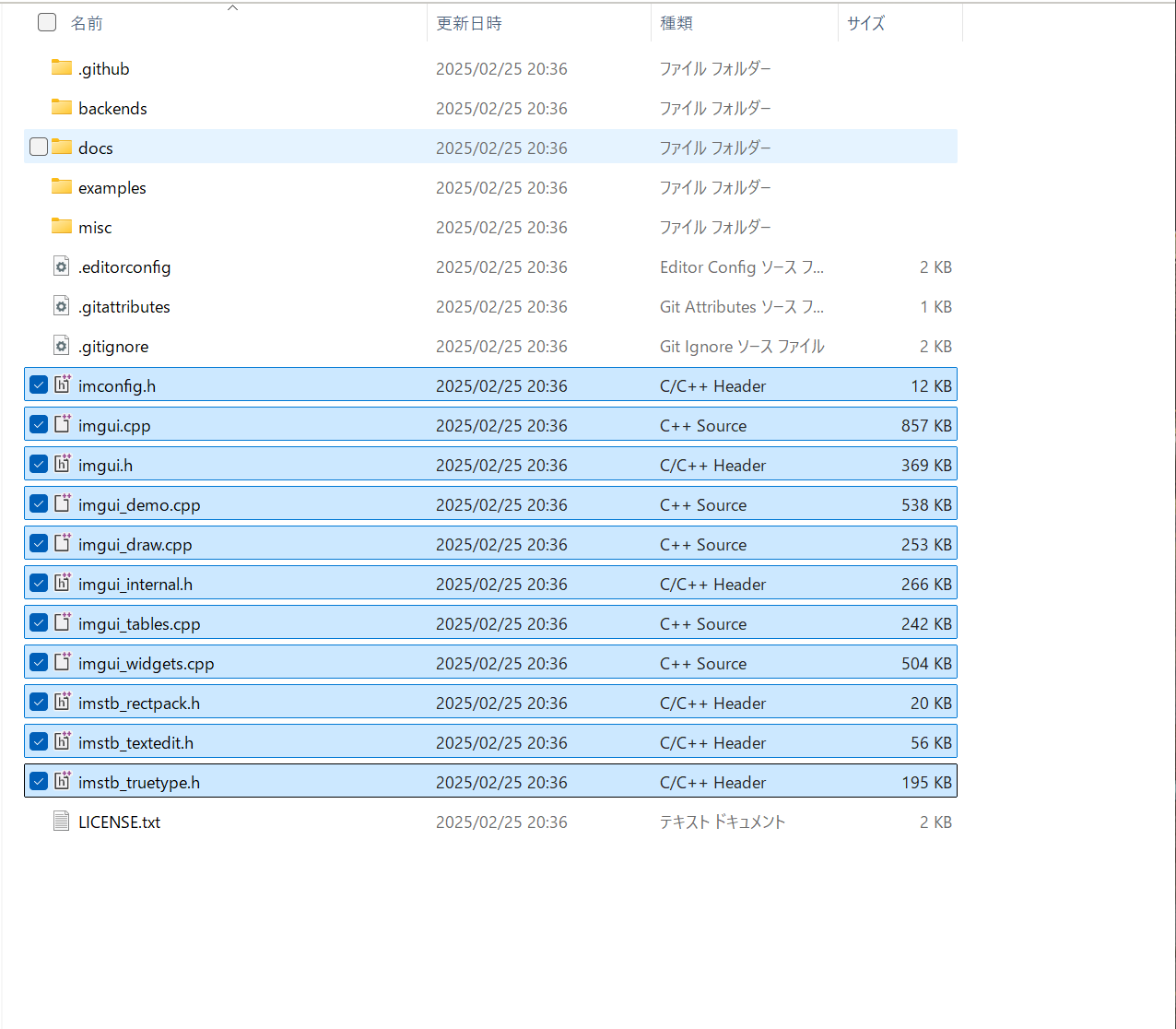Click the .gitattributes file icon
The height and width of the screenshot is (1029, 1176).
pyautogui.click(x=62, y=306)
